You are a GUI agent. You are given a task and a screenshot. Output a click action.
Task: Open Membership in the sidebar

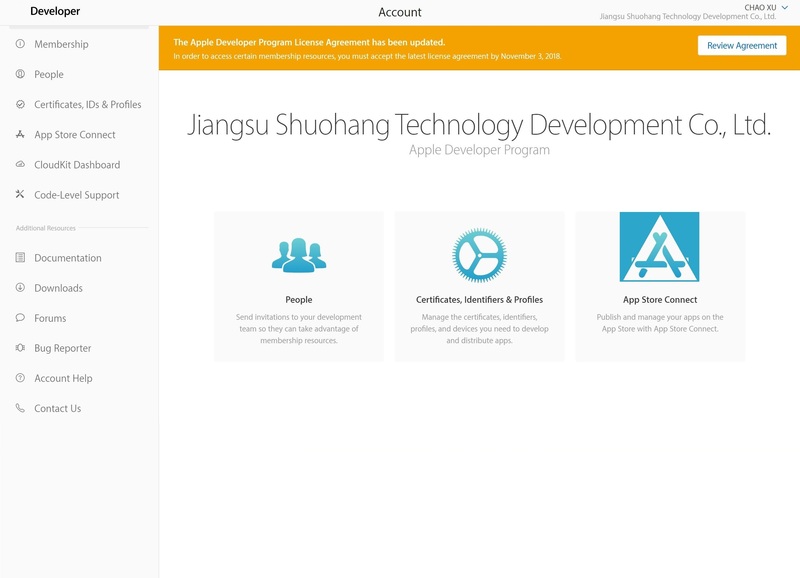[x=61, y=44]
